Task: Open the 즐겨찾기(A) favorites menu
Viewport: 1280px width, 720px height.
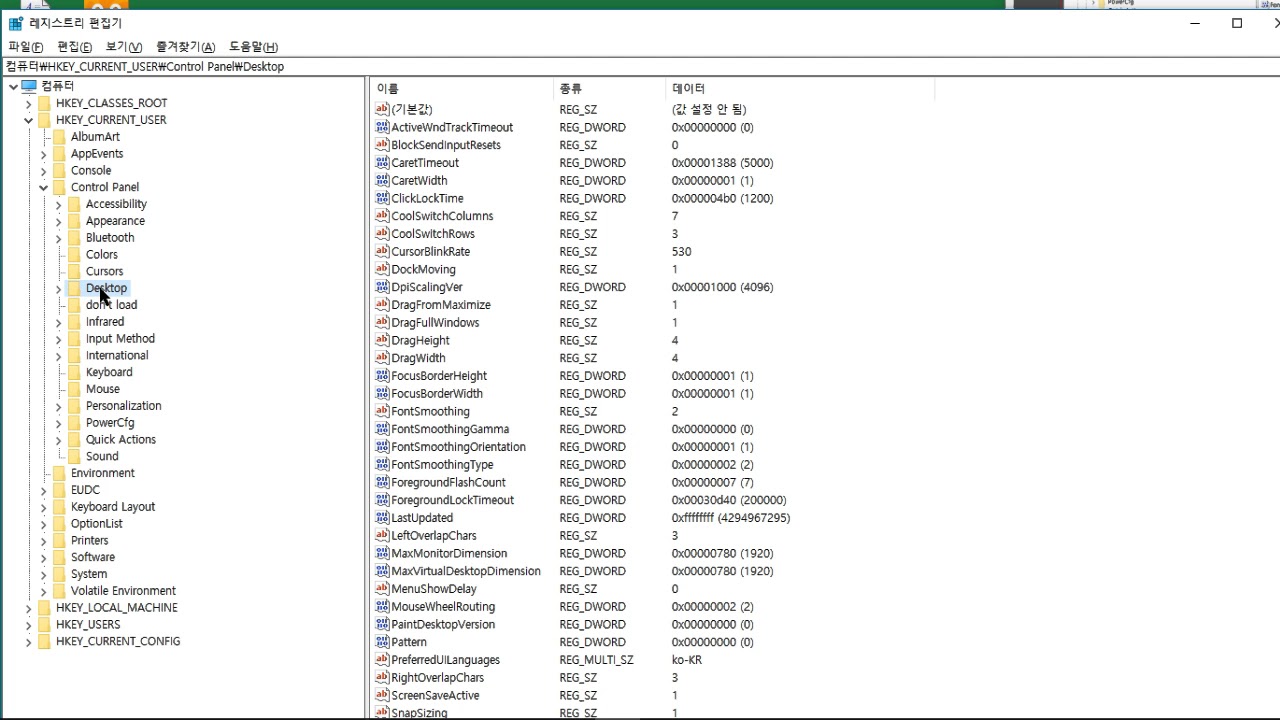Action: click(x=185, y=47)
